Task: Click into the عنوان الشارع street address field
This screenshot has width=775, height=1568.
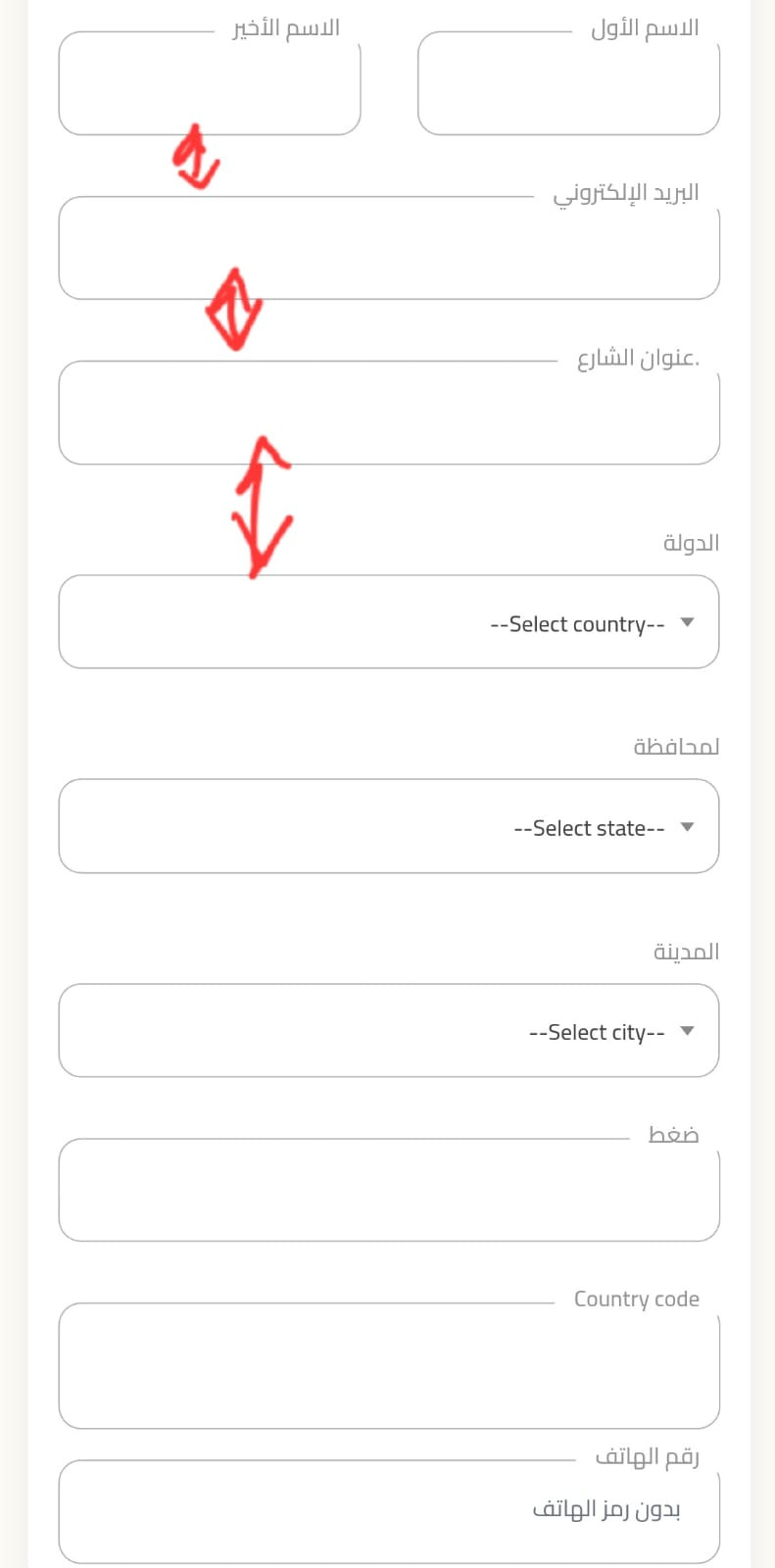Action: pos(389,413)
